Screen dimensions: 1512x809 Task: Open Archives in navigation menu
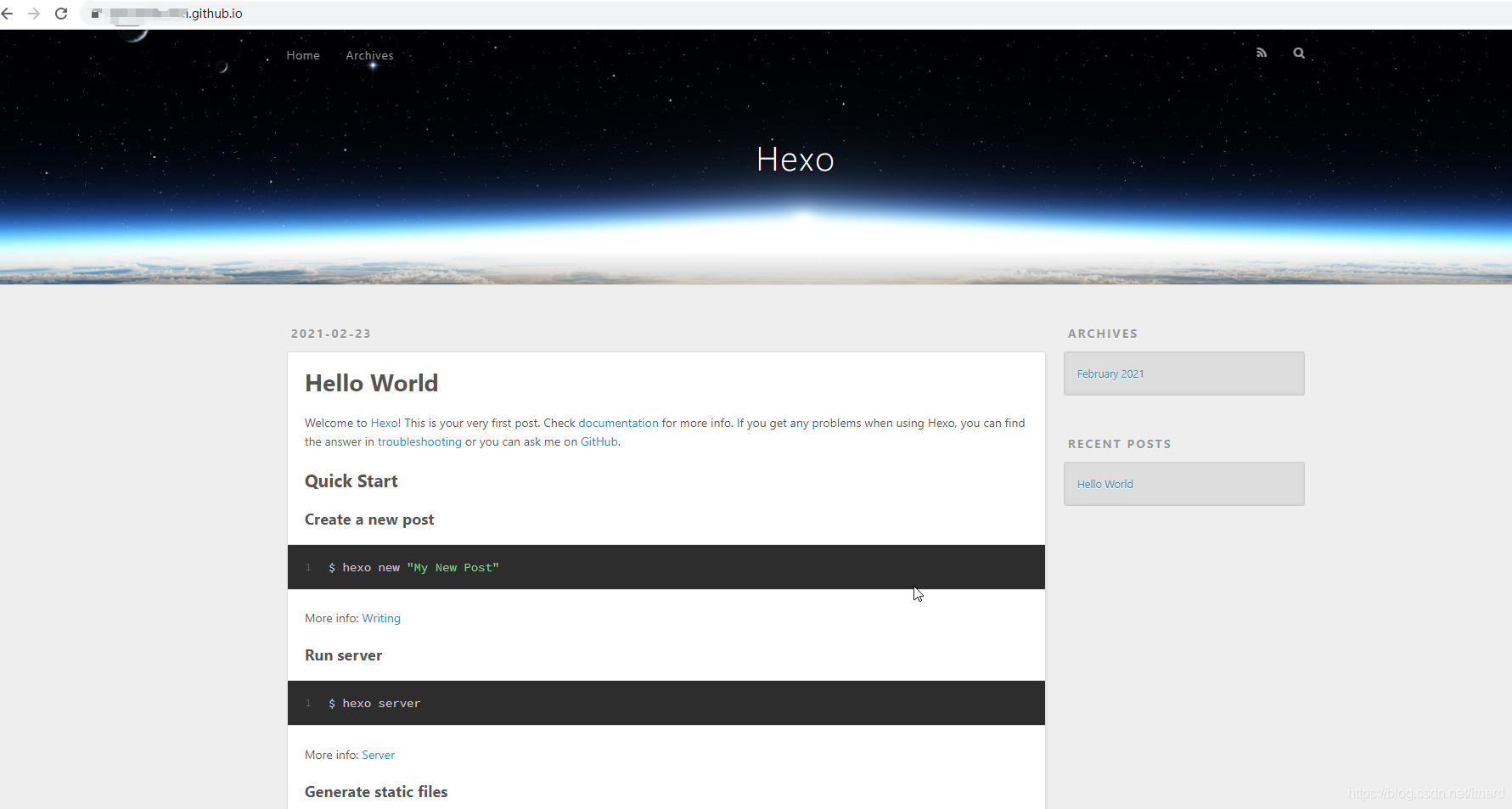[x=369, y=55]
